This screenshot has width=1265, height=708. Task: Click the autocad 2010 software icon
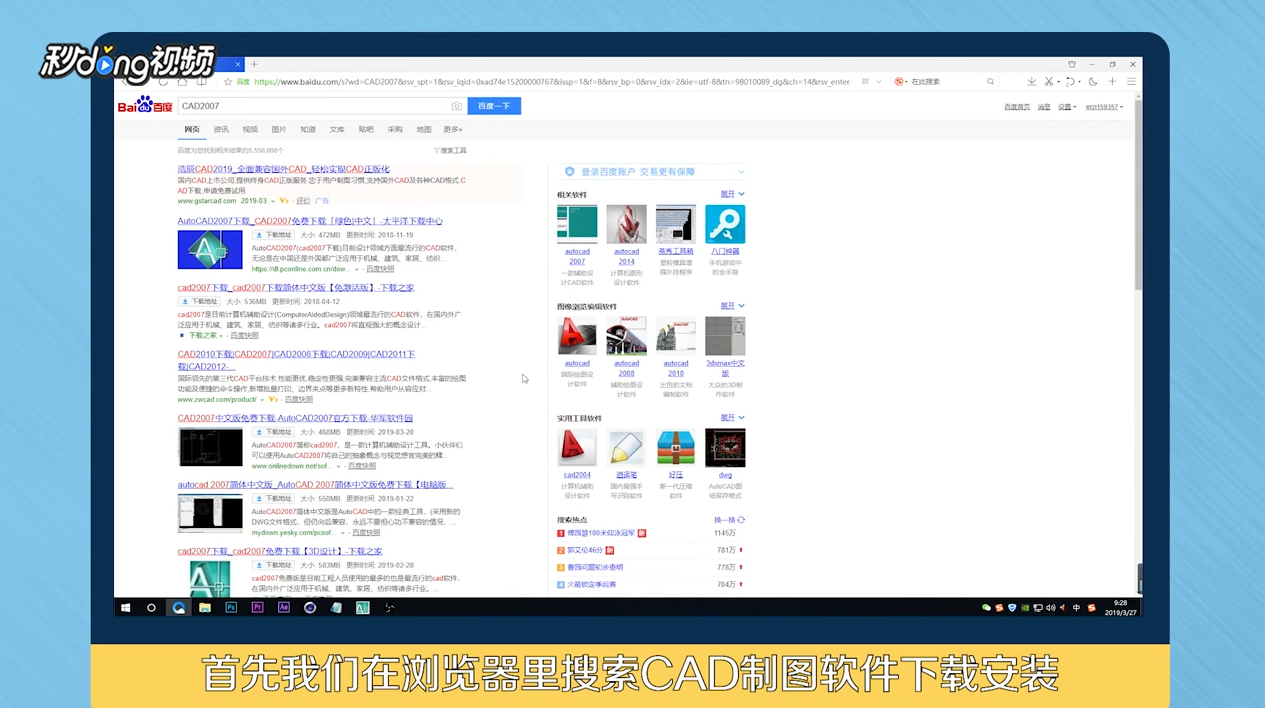(676, 336)
